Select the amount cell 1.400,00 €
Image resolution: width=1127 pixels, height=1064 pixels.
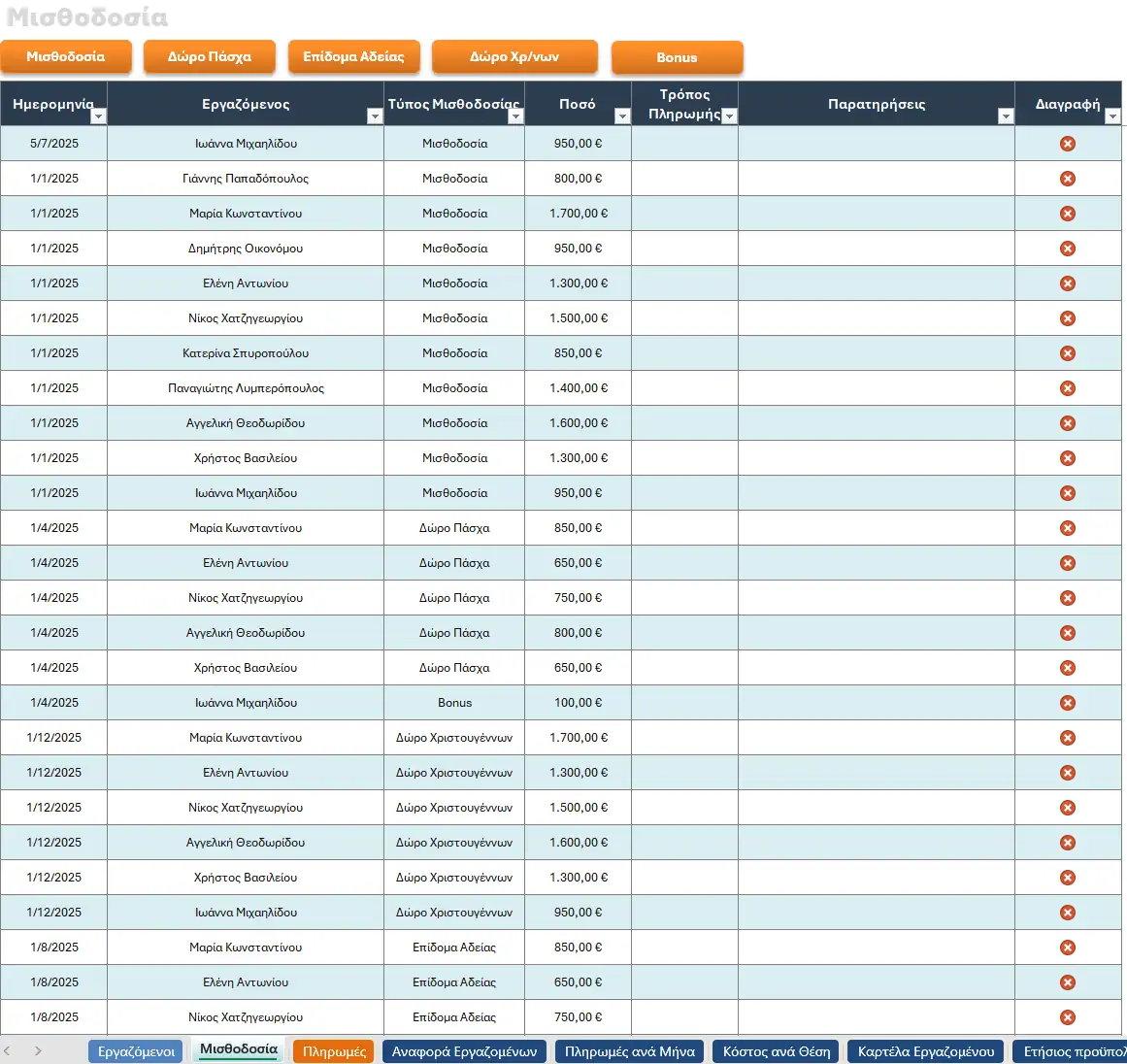(578, 388)
